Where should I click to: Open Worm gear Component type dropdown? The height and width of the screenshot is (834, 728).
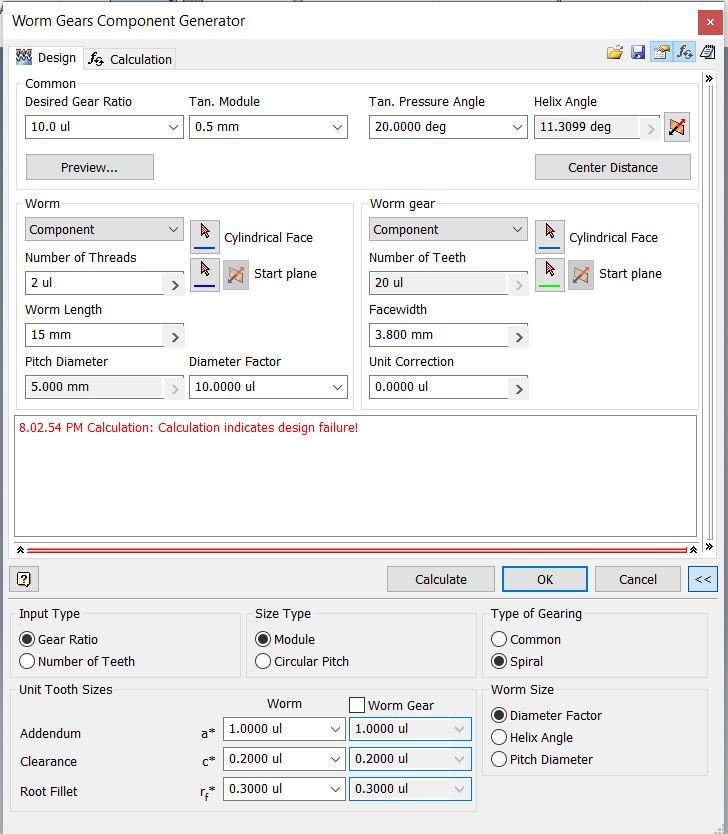click(x=517, y=229)
